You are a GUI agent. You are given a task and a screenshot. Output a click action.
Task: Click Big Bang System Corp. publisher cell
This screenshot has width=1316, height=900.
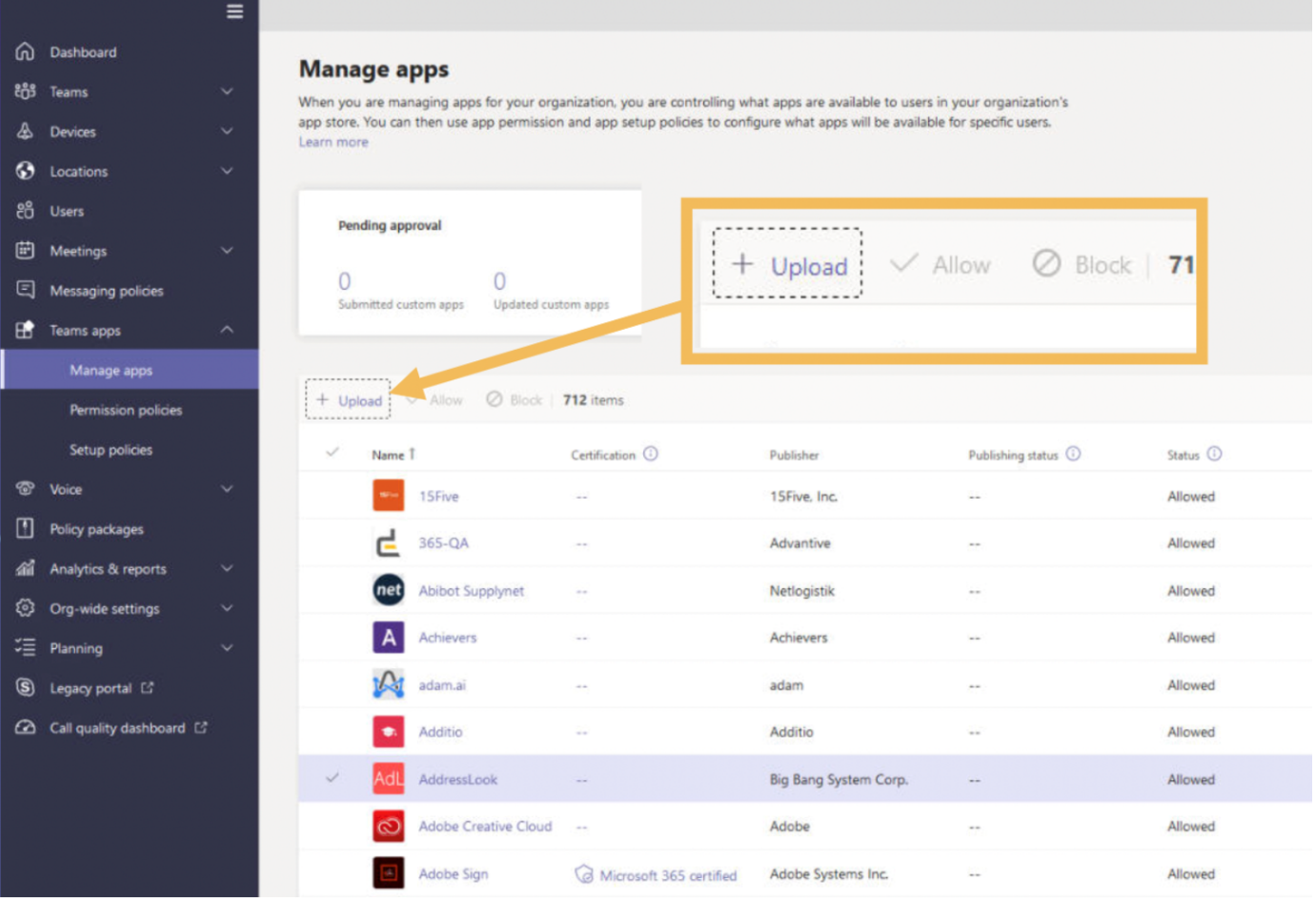tap(839, 780)
